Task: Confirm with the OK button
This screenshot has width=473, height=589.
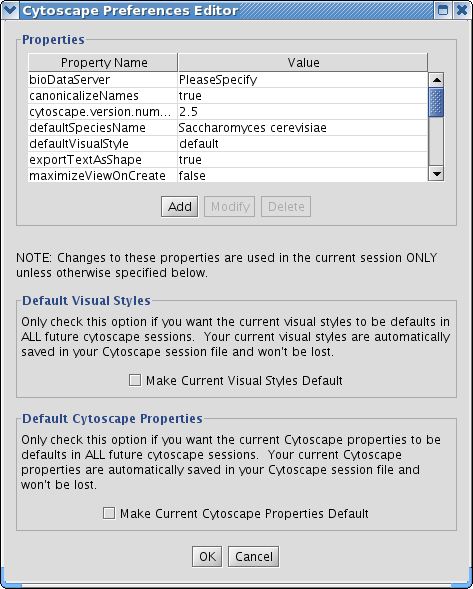Action: click(x=207, y=556)
